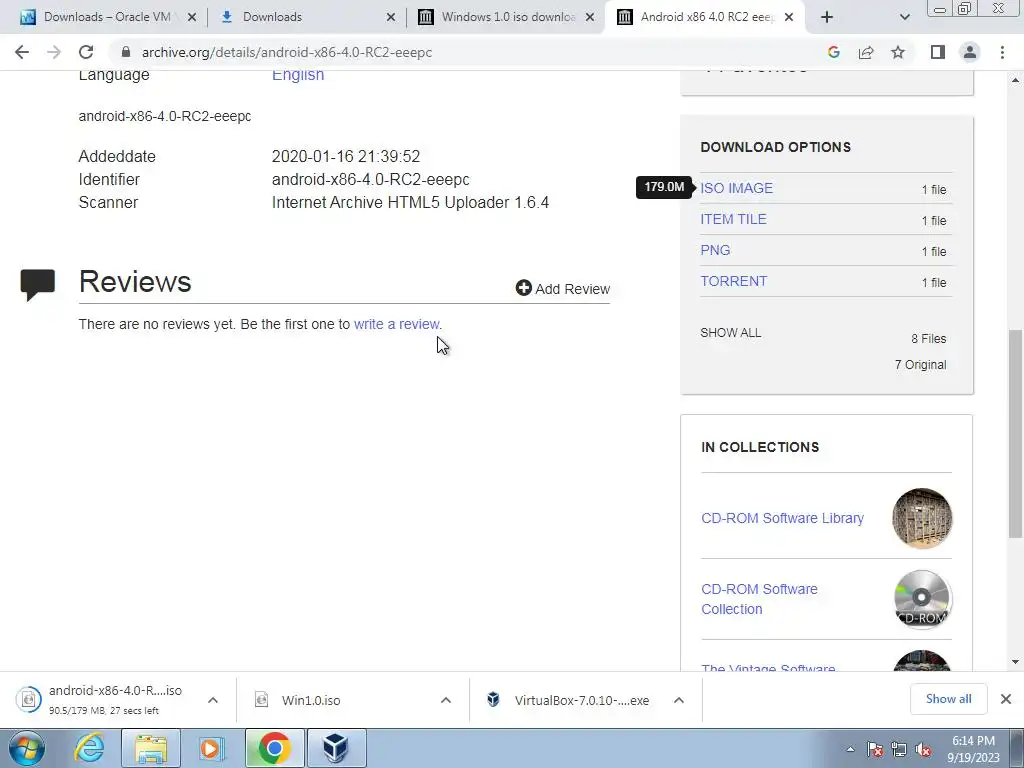
Task: Close the Android x86 4.0 RC2 tab
Action: pyautogui.click(x=789, y=17)
